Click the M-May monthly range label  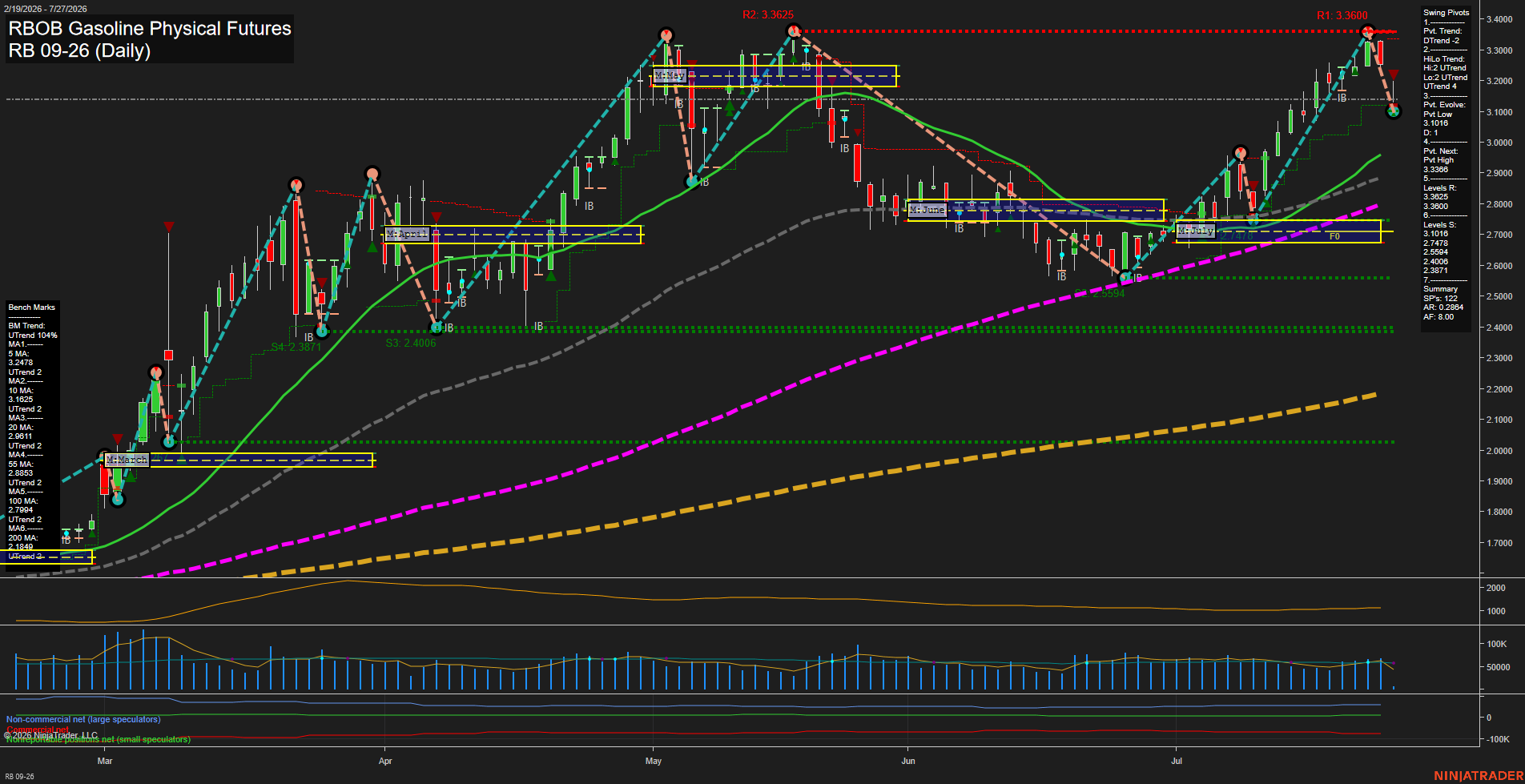[x=670, y=76]
